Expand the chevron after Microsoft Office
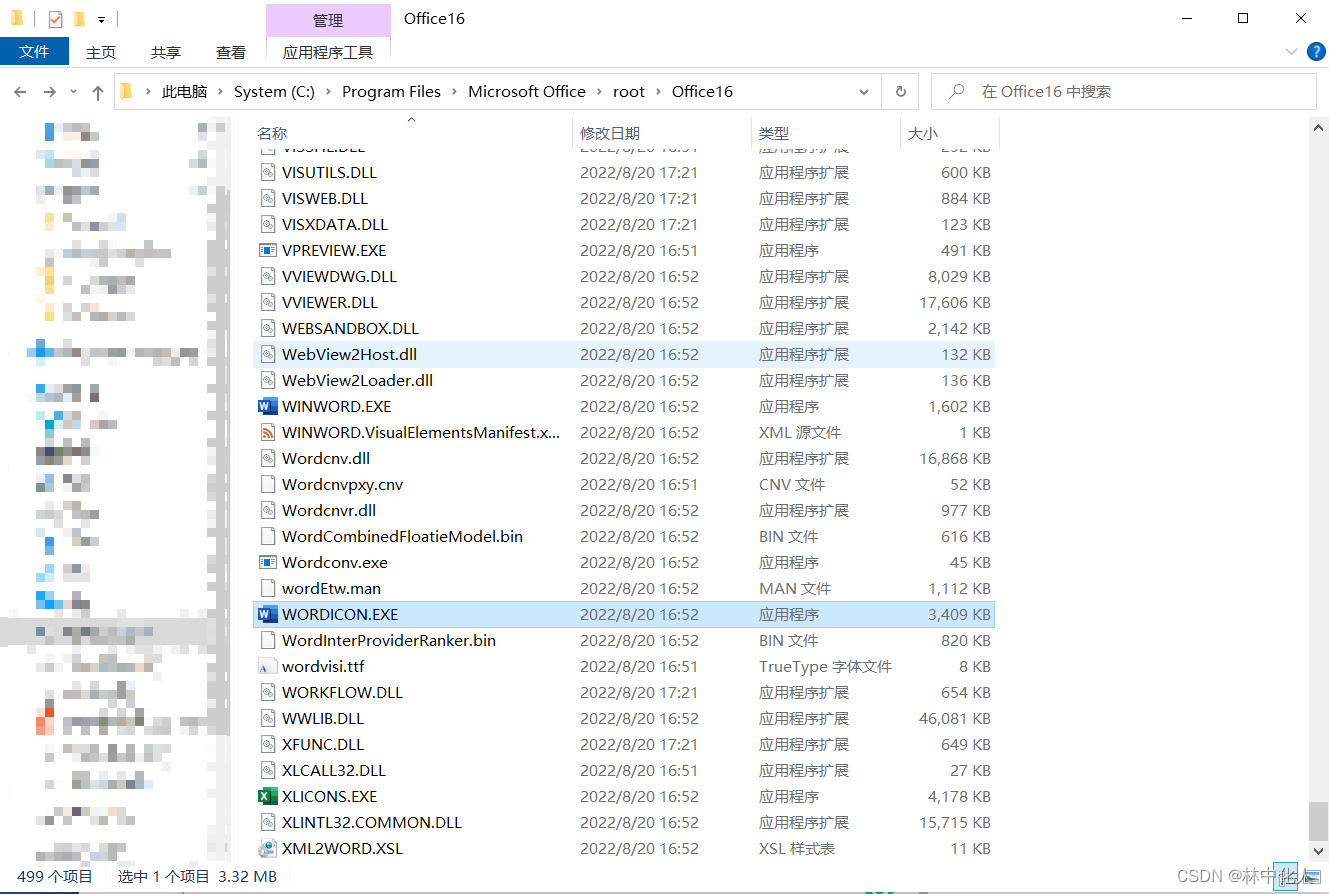The height and width of the screenshot is (894, 1329). pyautogui.click(x=599, y=91)
